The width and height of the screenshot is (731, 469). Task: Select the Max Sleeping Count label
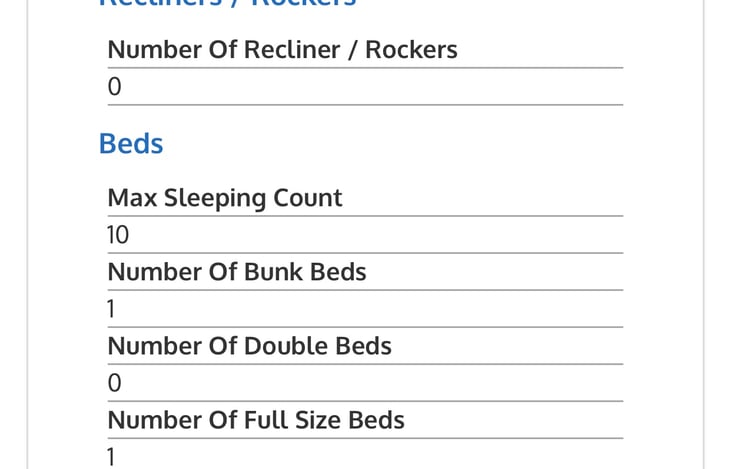[225, 198]
